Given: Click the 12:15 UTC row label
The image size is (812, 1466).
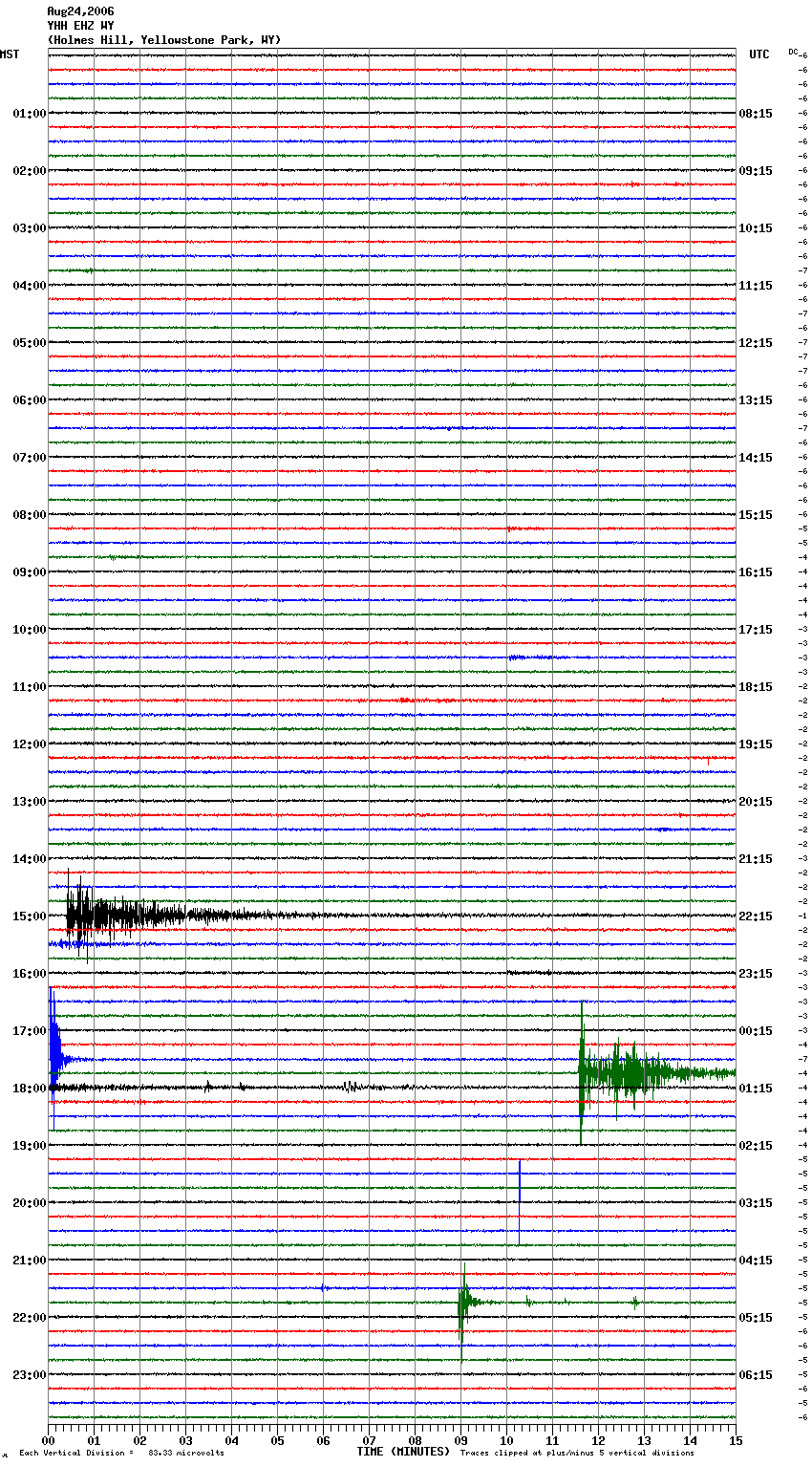Looking at the screenshot, I should pyautogui.click(x=756, y=343).
